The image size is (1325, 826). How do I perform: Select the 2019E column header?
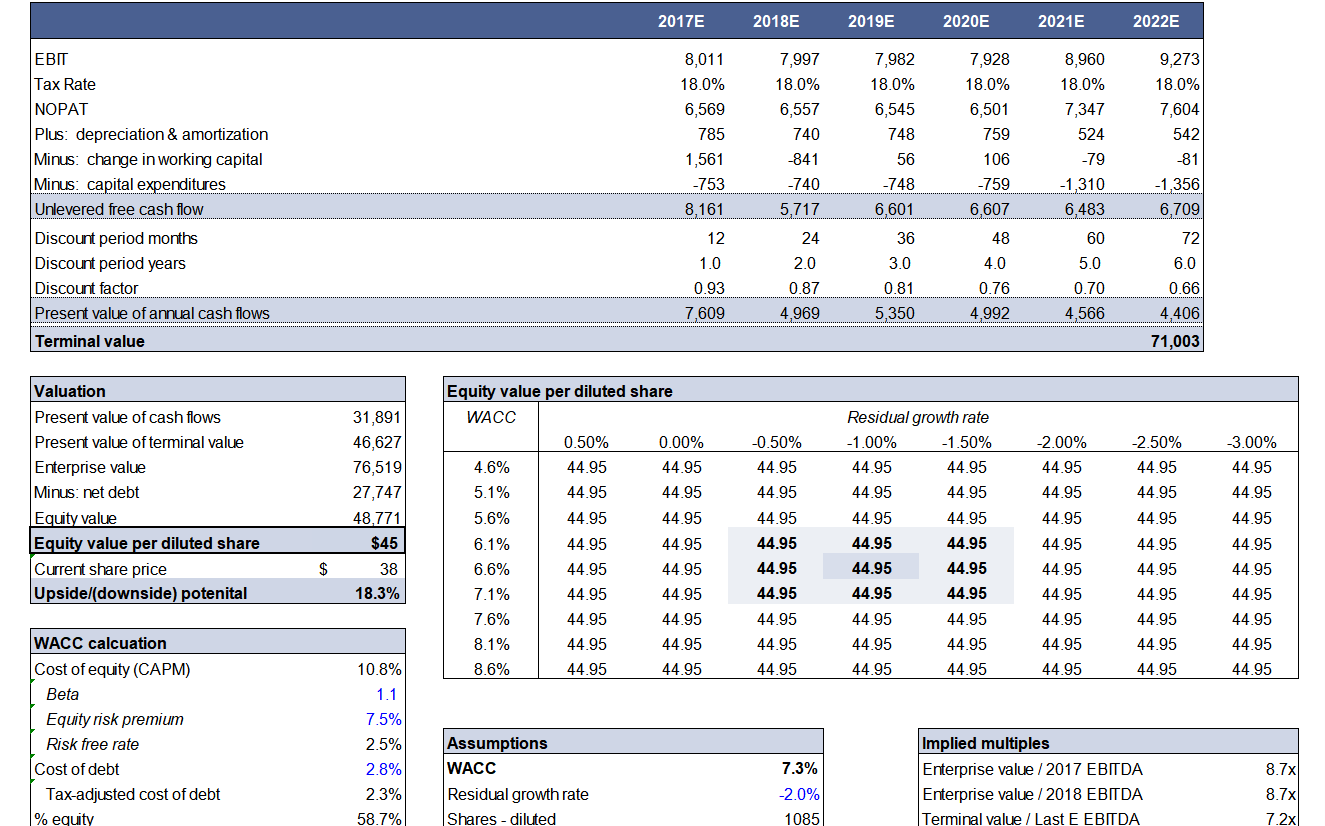coord(871,22)
